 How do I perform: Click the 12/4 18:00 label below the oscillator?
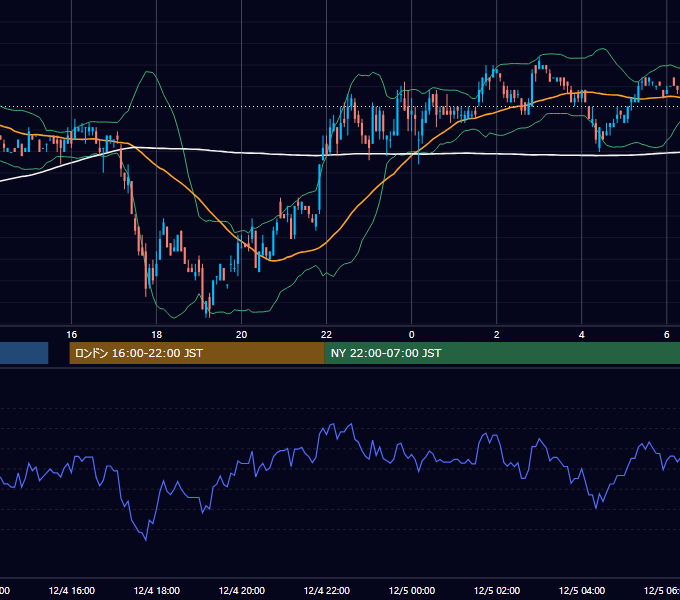point(157,590)
